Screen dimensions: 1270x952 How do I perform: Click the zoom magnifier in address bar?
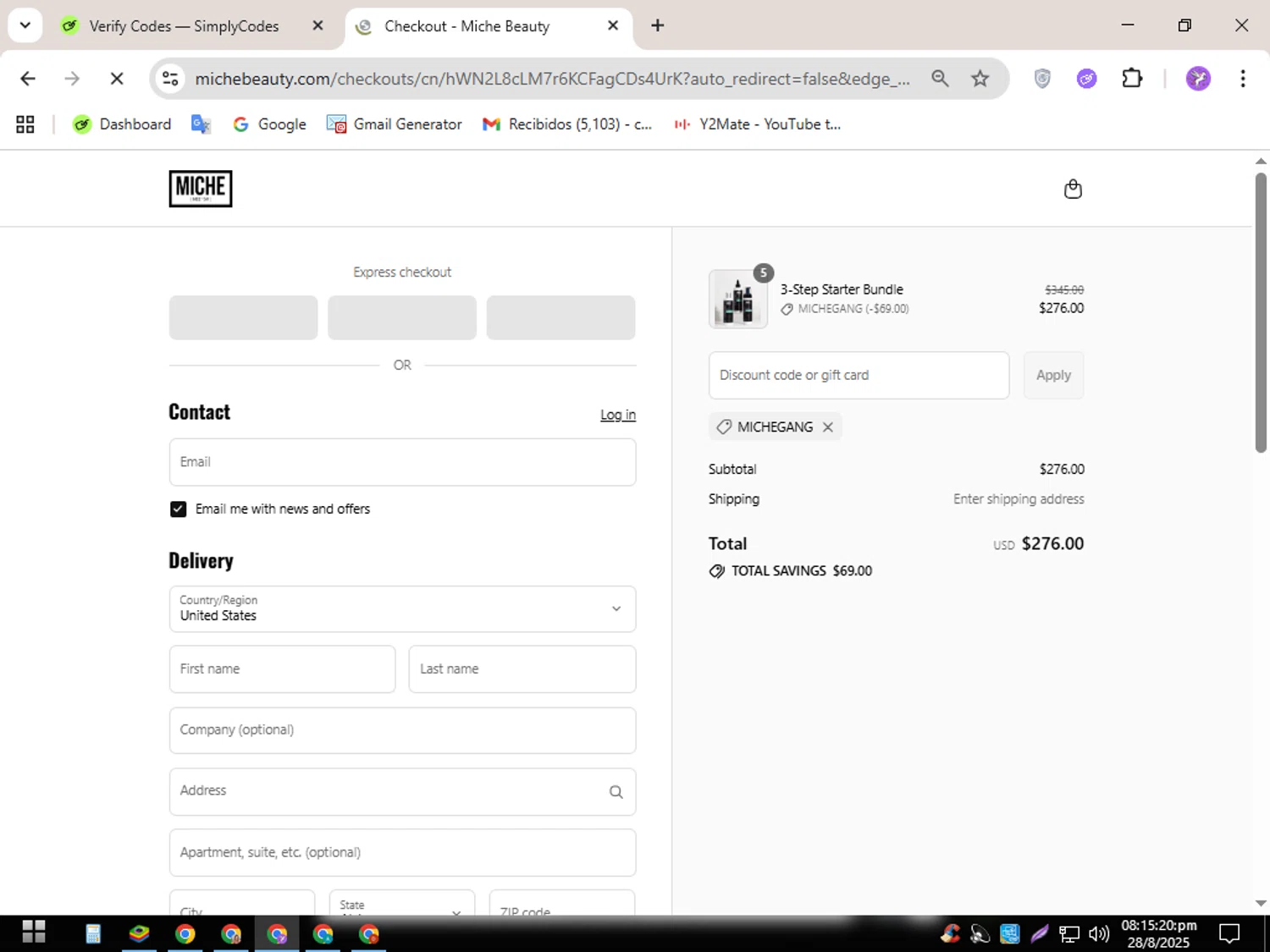tap(940, 79)
